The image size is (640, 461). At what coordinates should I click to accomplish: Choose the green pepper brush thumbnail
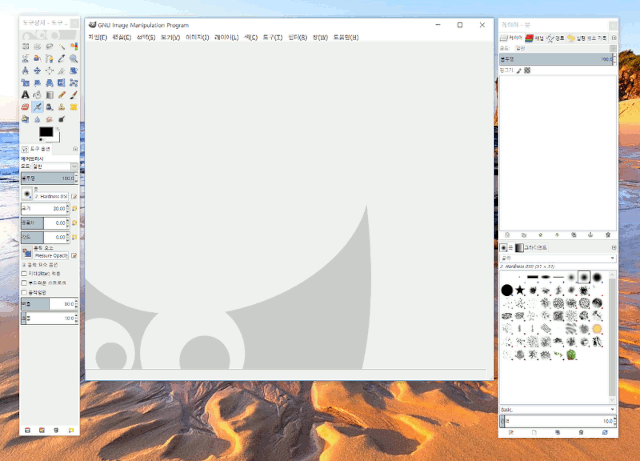point(571,355)
